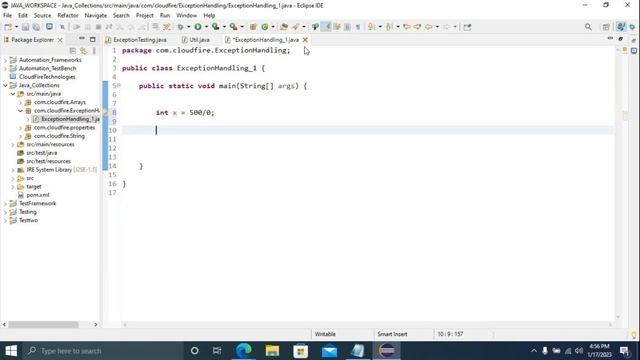
Task: Open the Refactor menu
Action: coord(68,16)
